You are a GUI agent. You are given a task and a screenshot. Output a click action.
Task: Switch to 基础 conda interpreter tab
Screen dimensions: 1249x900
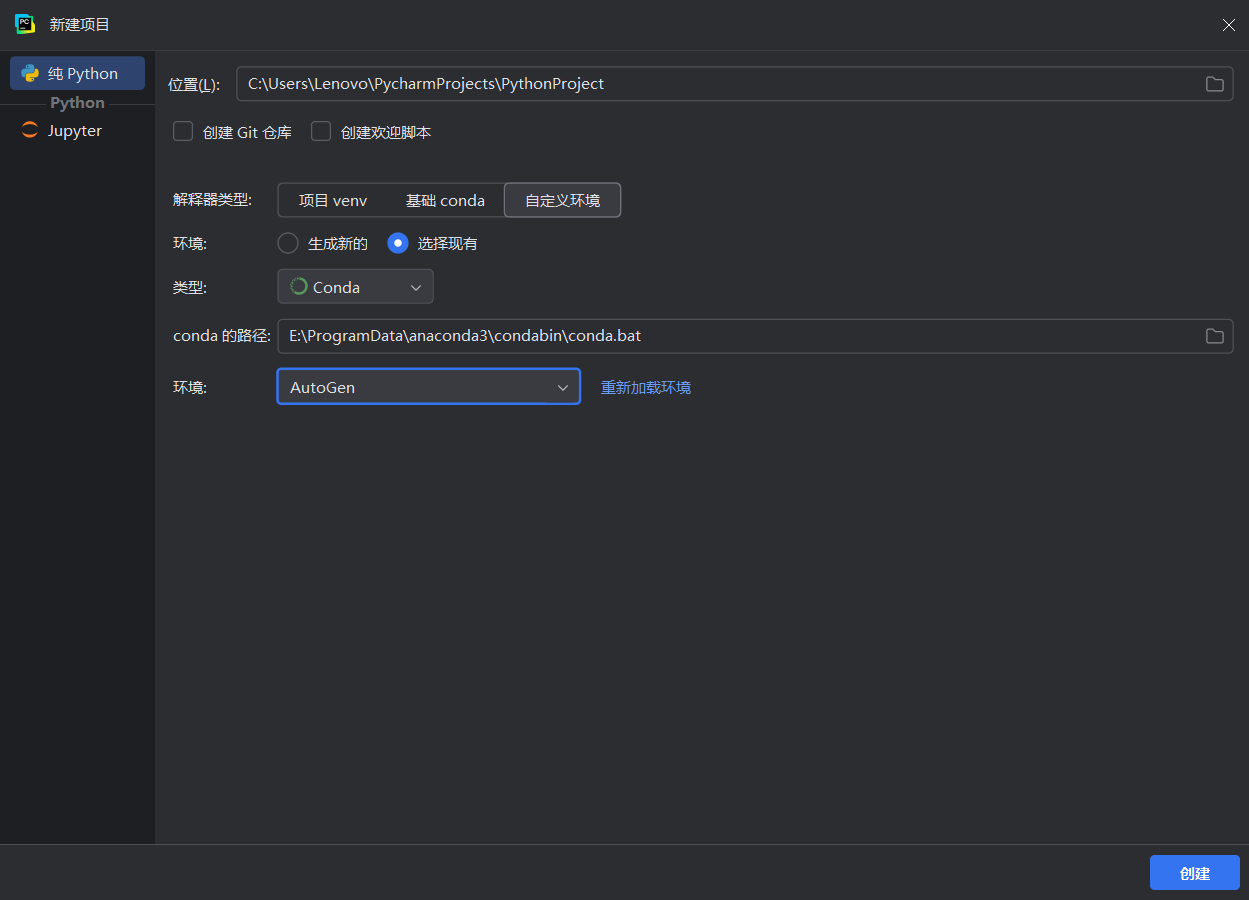coord(445,200)
